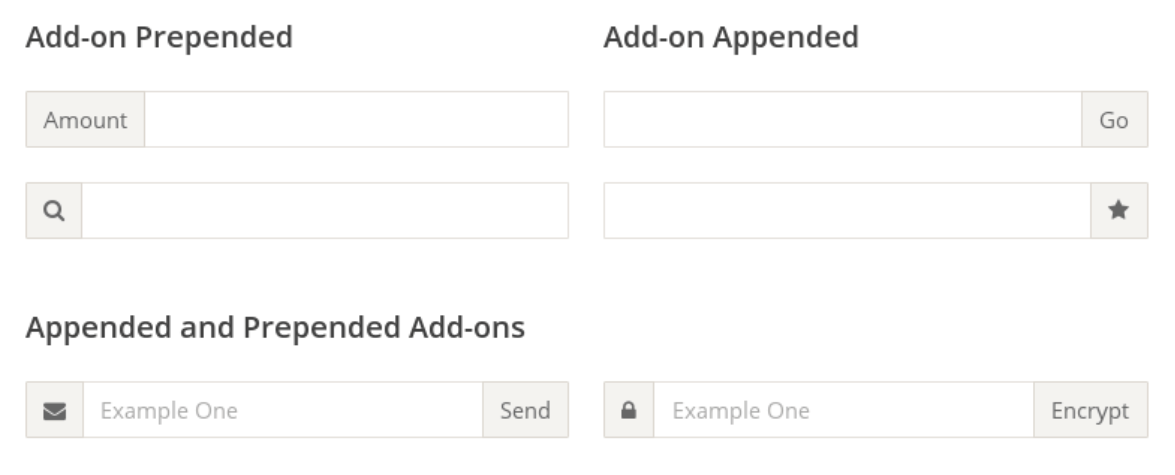Click the envelope mail icon
1175x475 pixels.
[x=54, y=410]
